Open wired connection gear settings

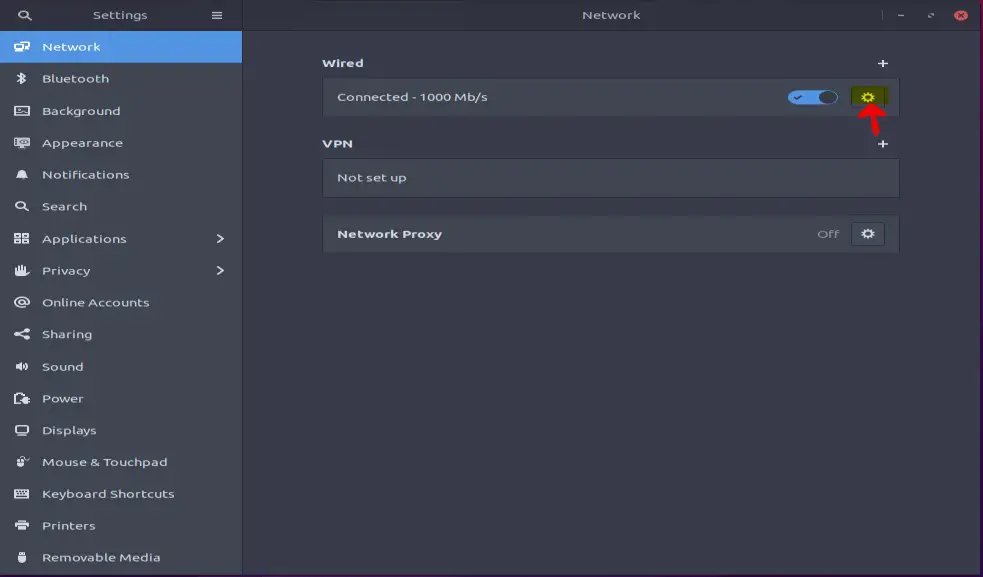pos(868,97)
